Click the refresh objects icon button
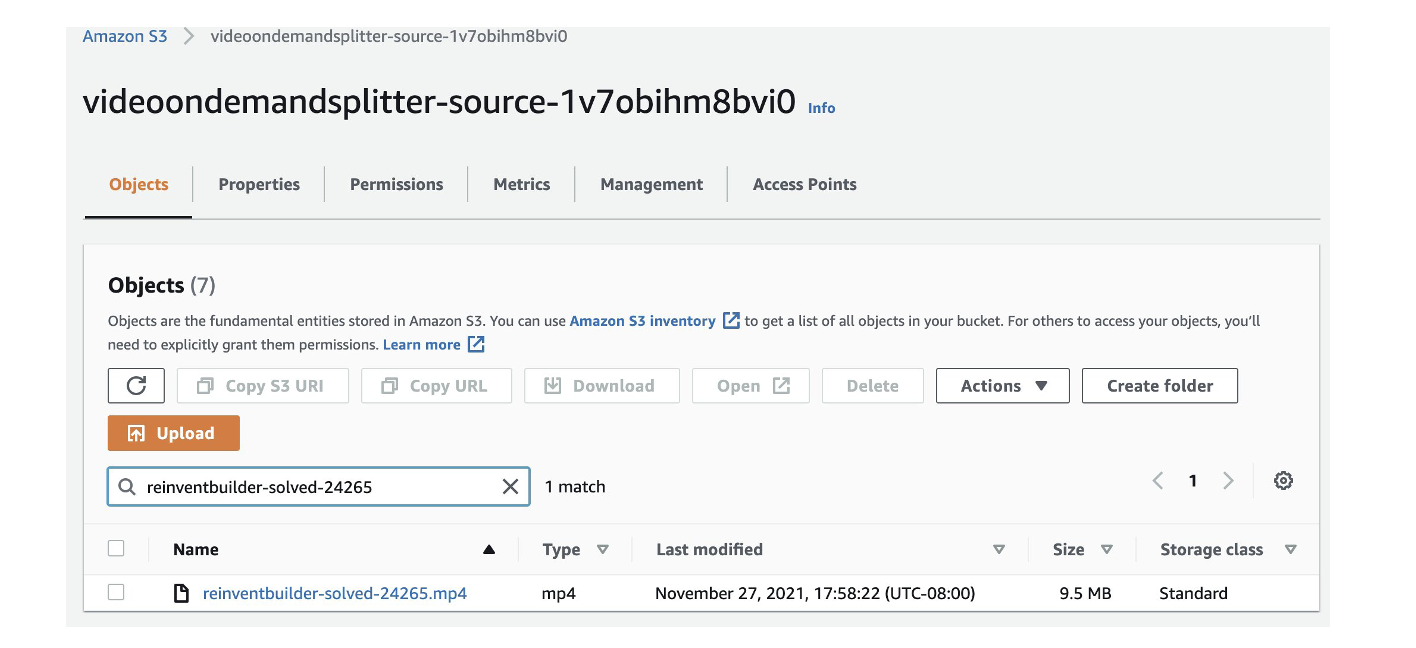The image size is (1416, 648). (x=137, y=386)
